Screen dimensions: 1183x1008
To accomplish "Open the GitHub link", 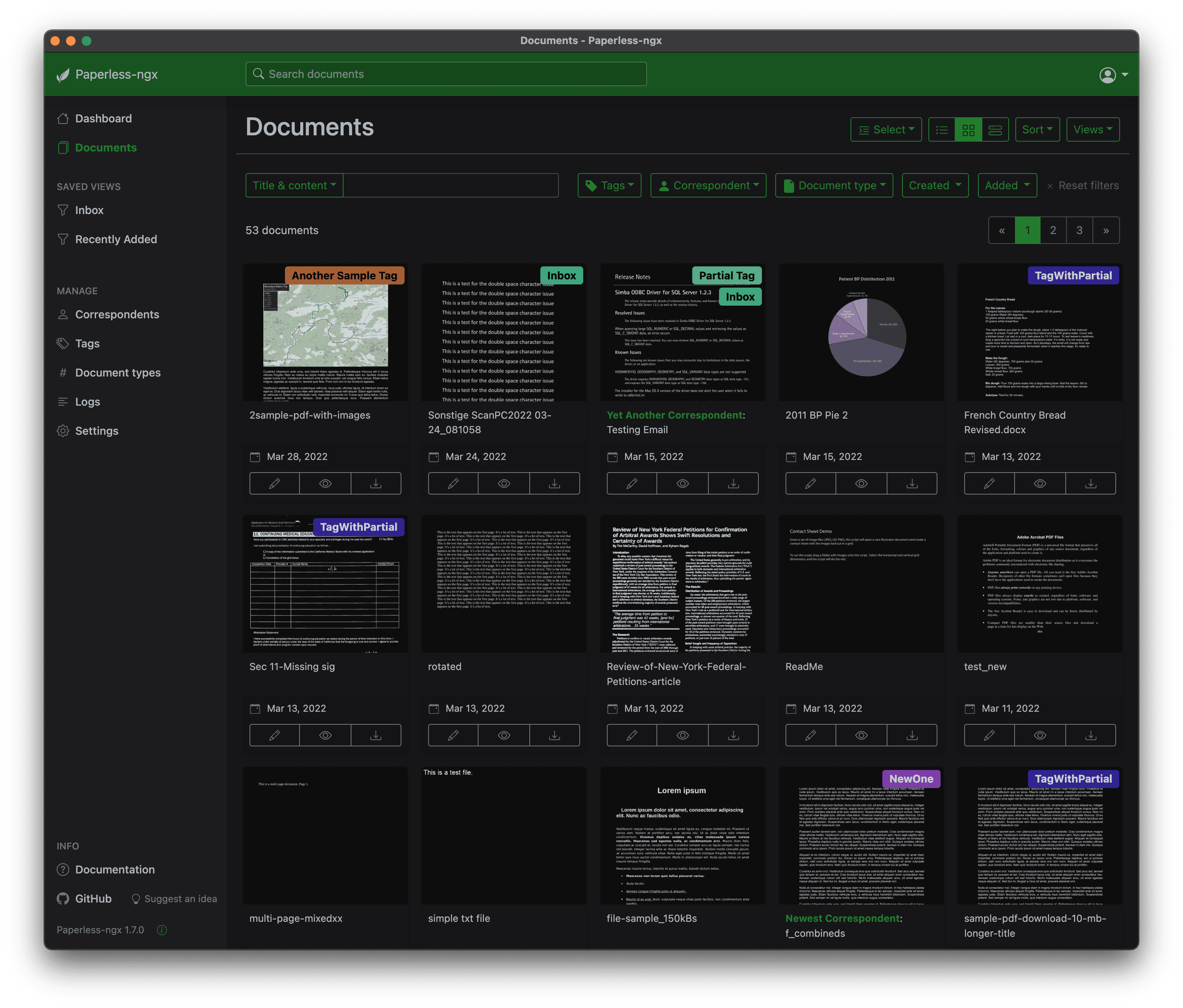I will click(x=85, y=898).
